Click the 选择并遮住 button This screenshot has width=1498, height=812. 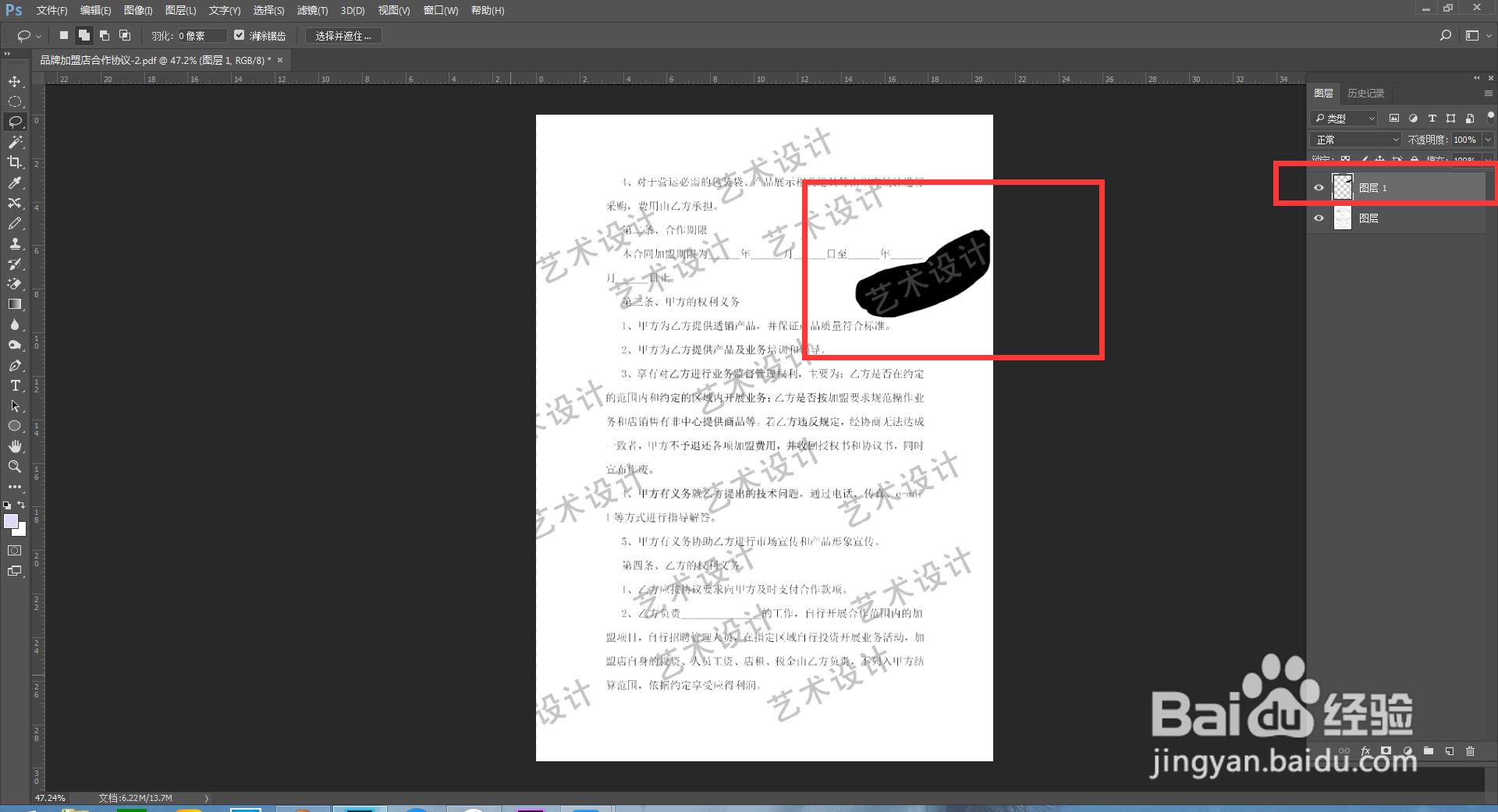(343, 36)
